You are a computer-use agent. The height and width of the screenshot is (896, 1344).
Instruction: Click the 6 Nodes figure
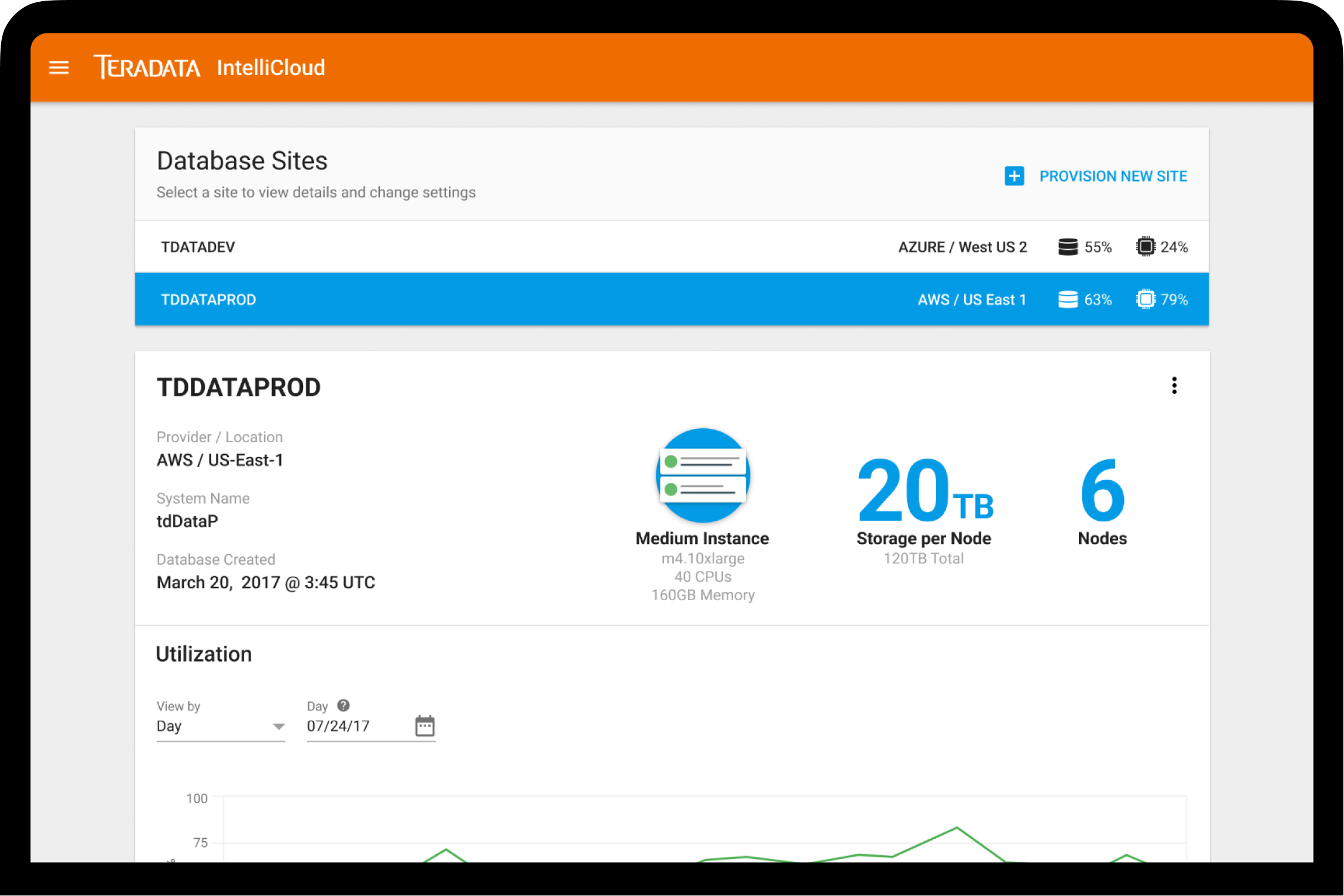click(1102, 489)
